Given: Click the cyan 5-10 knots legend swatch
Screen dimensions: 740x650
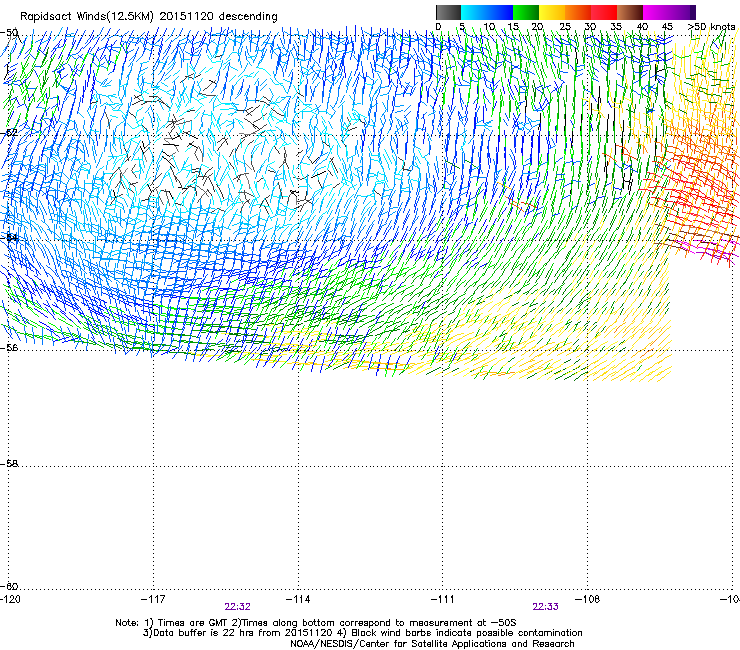Looking at the screenshot, I should tap(474, 12).
